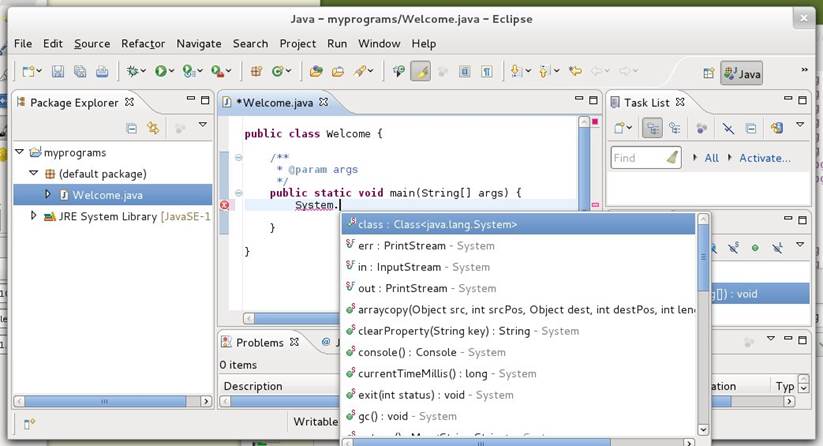Select the *Welcome.java editor tab

coord(277,102)
